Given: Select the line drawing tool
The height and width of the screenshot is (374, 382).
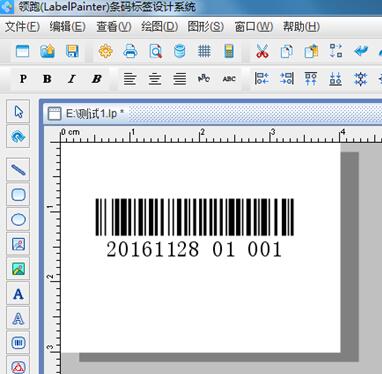Looking at the screenshot, I should 18,170.
